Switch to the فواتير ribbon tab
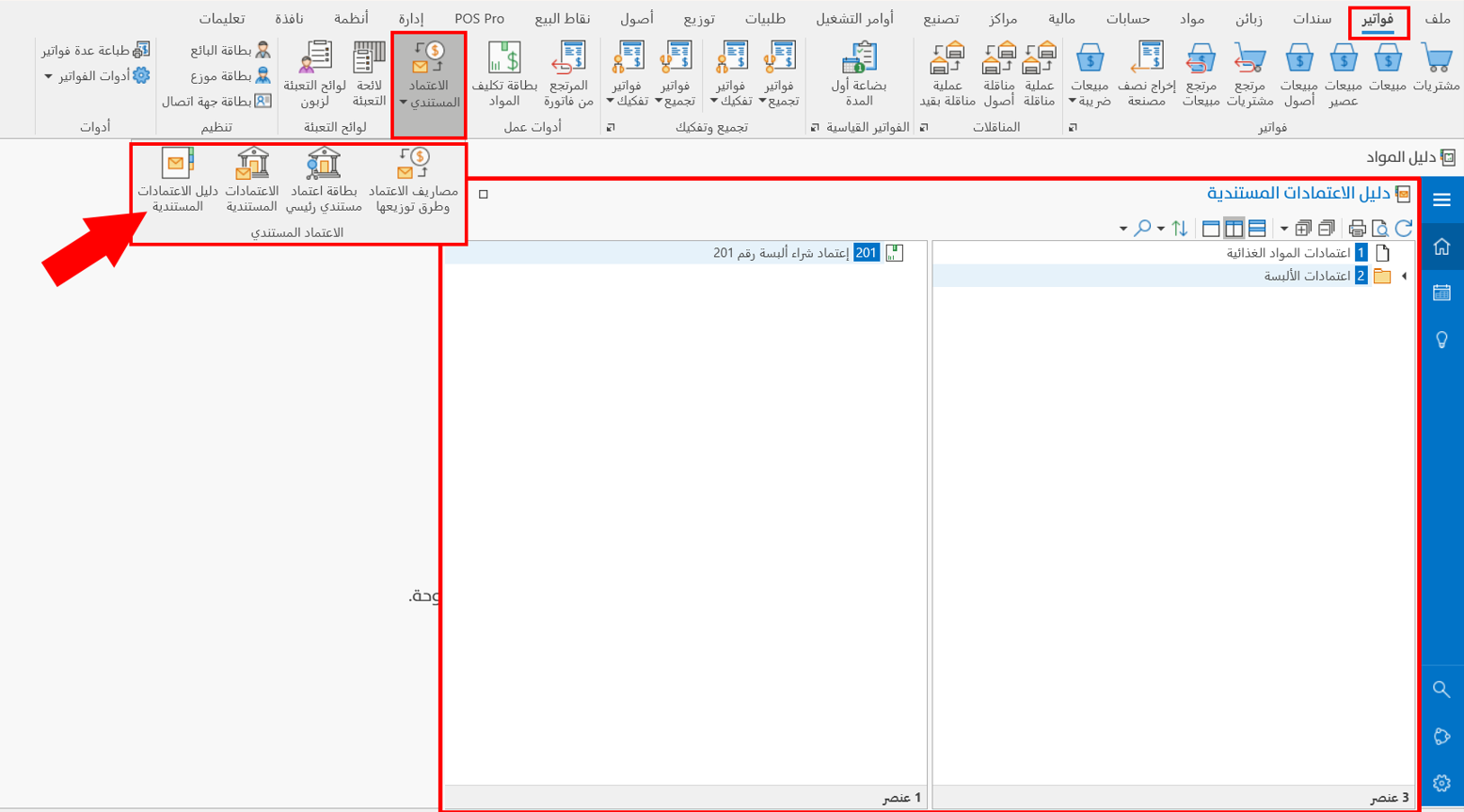 pos(1377,19)
